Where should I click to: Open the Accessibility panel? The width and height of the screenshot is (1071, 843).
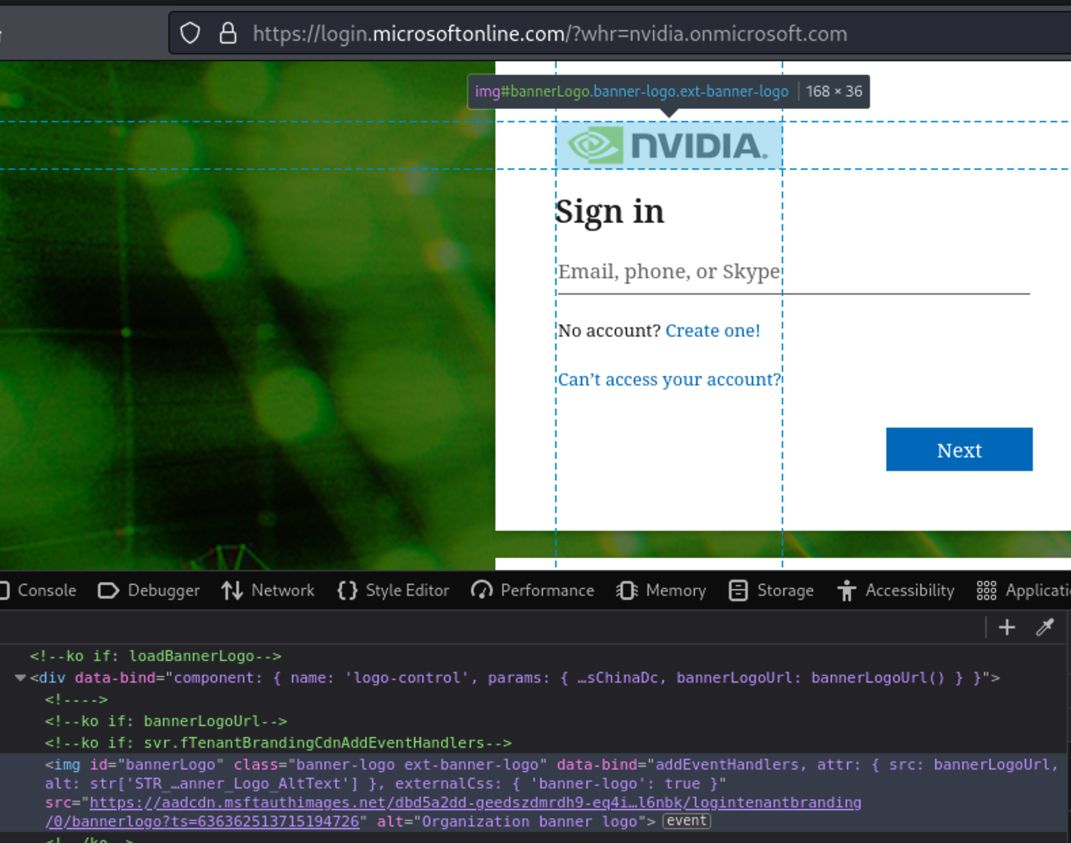click(895, 590)
